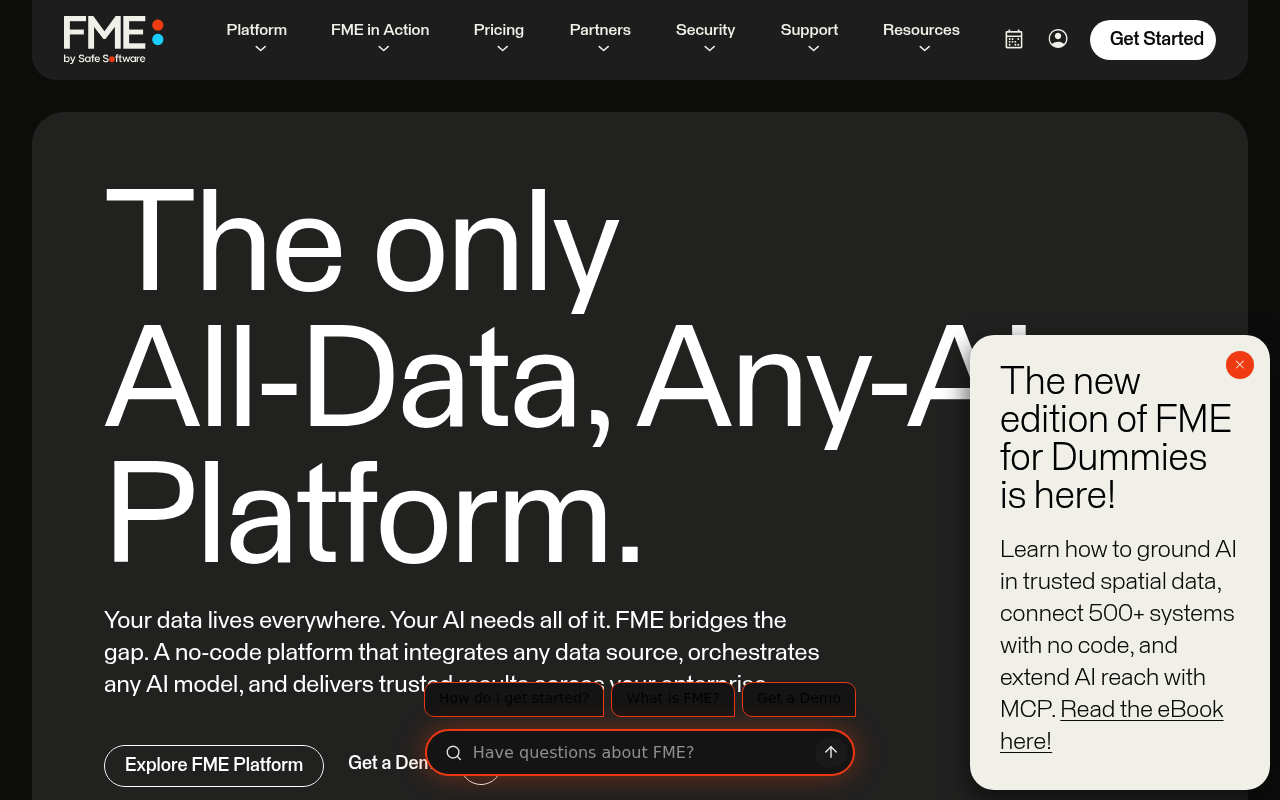Click the Get a Demo link beside Explore
Screen dimensions: 1280x800
388,763
